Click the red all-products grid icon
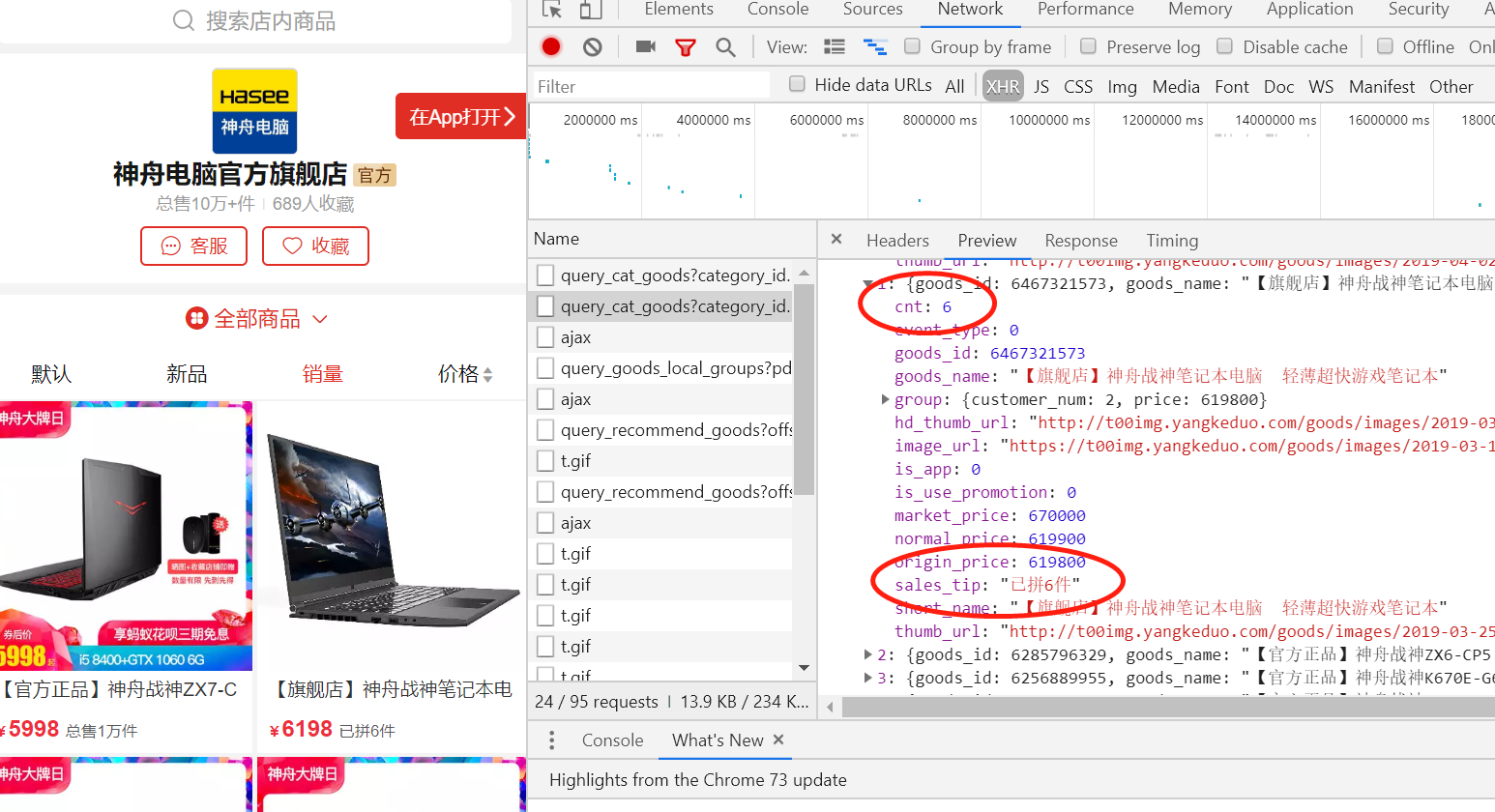 click(x=197, y=318)
